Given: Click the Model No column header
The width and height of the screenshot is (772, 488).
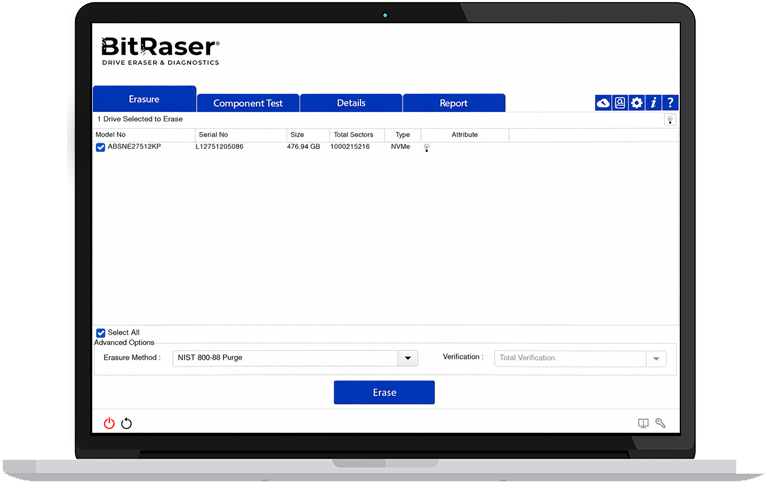Looking at the screenshot, I should pyautogui.click(x=144, y=135).
